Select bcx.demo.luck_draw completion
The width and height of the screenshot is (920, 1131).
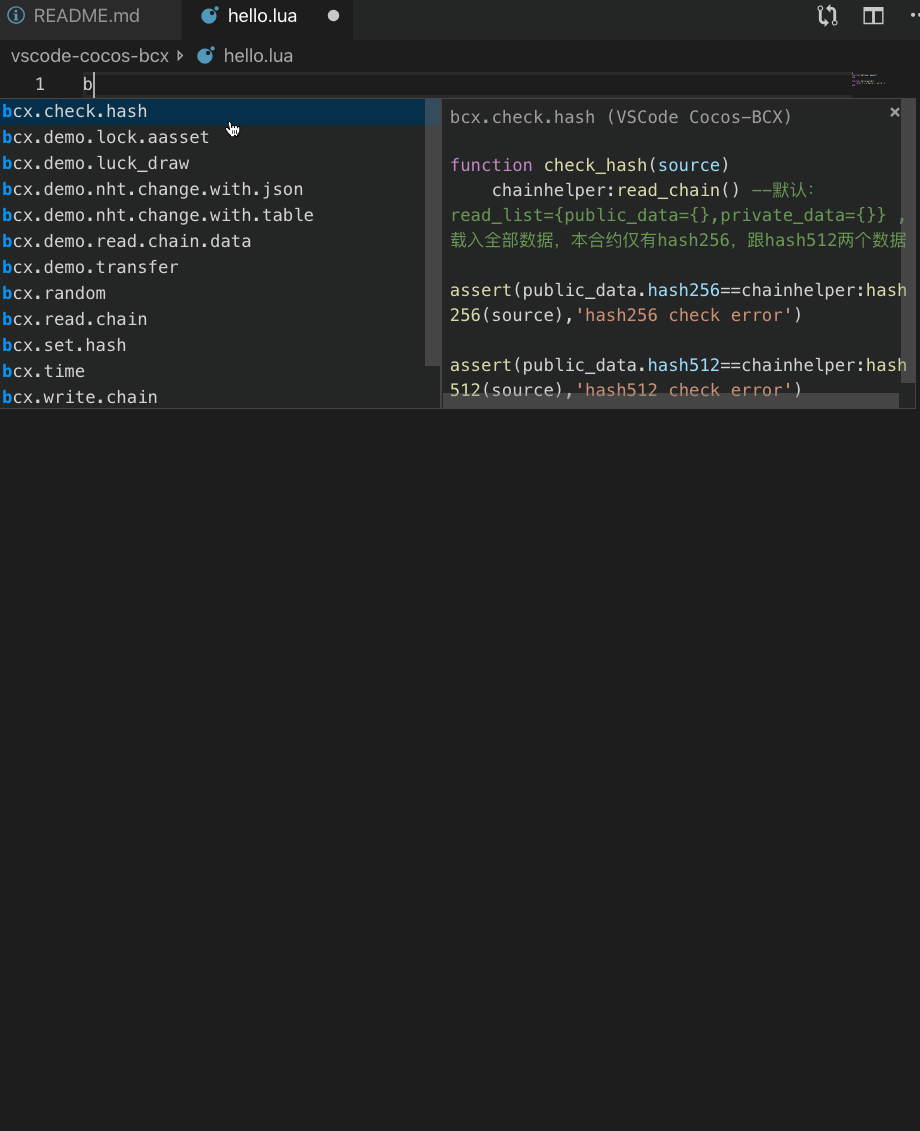[212, 163]
